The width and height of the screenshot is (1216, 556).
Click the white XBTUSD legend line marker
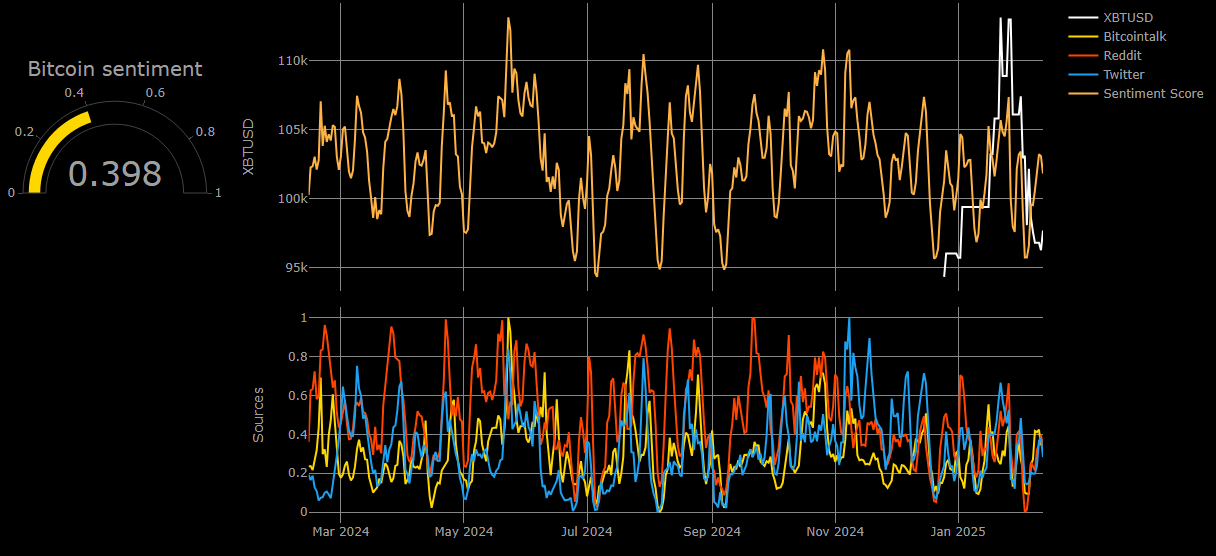point(1083,17)
